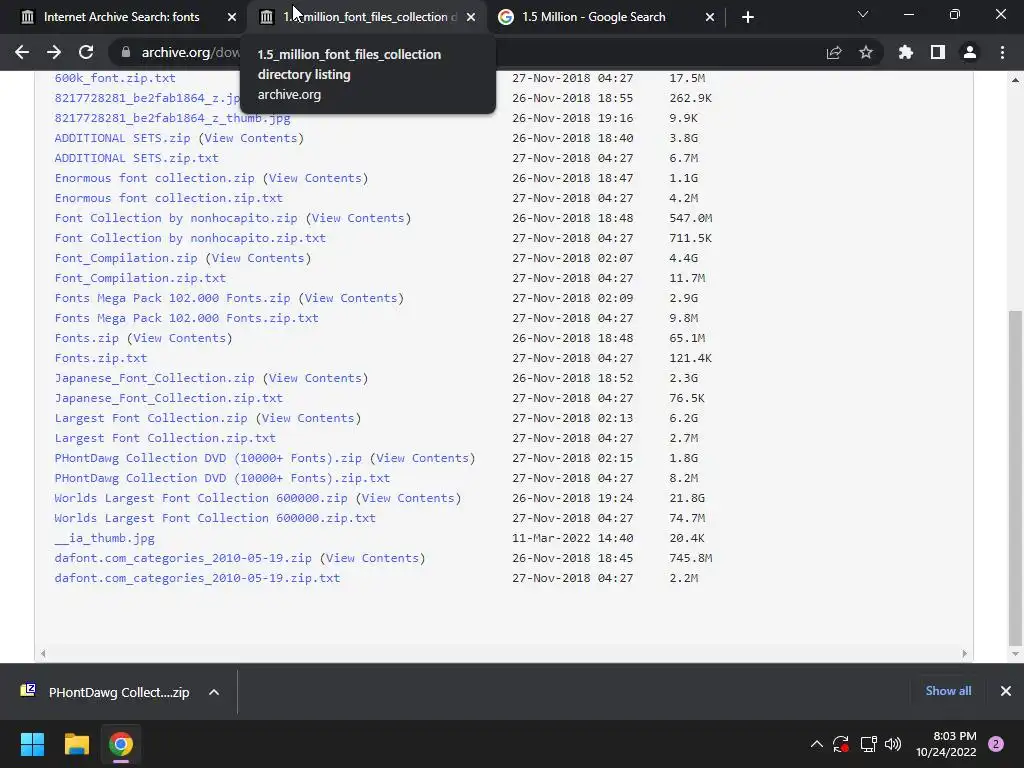Download Fonts.zip

pyautogui.click(x=86, y=338)
